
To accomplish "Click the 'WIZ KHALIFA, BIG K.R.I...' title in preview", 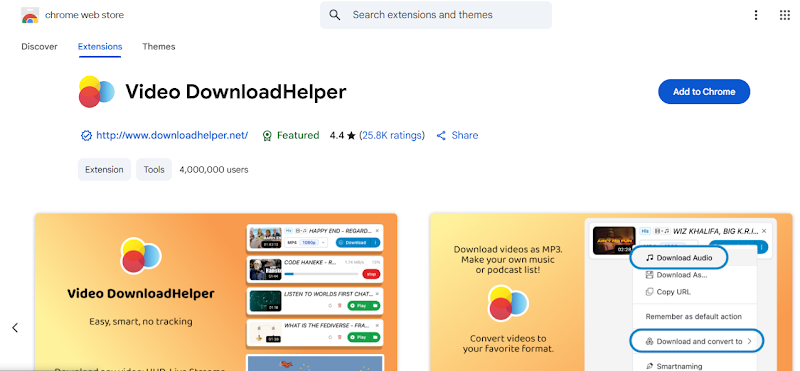I will tap(715, 231).
